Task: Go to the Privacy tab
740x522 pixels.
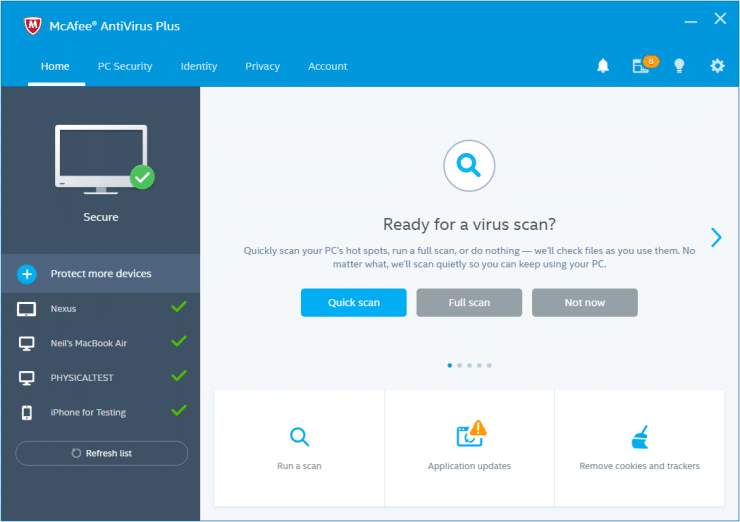Action: click(262, 66)
